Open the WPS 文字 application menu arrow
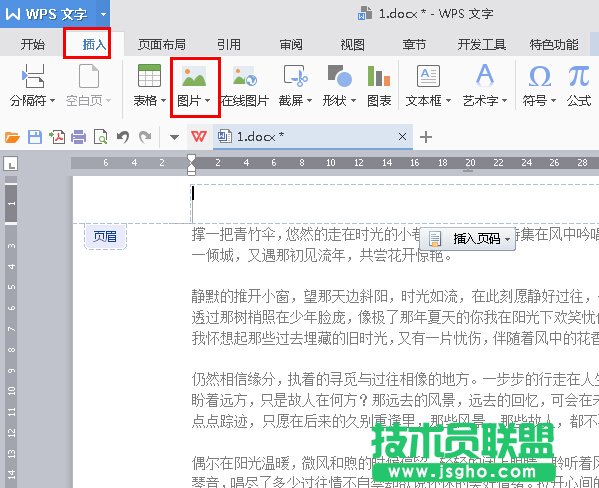Image resolution: width=599 pixels, height=488 pixels. point(103,14)
